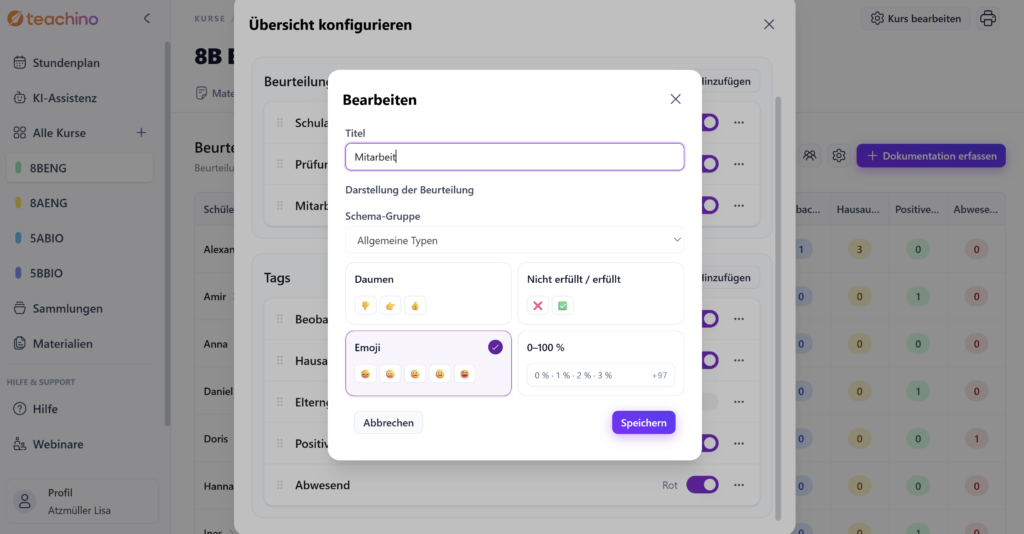Screen dimensions: 1024x534
Task: Collapse the sidebar with the arrow icon
Action: click(x=147, y=18)
